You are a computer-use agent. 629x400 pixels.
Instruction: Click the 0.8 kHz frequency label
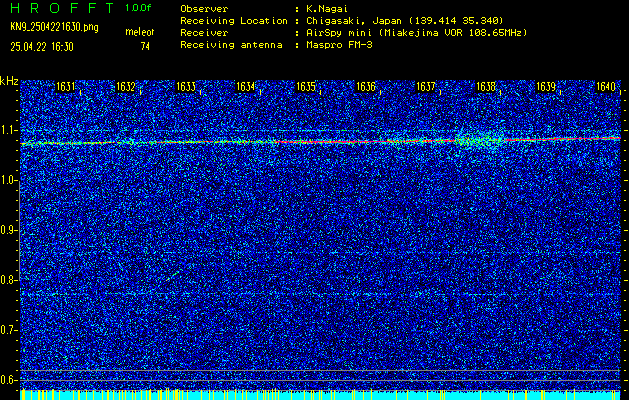8,280
